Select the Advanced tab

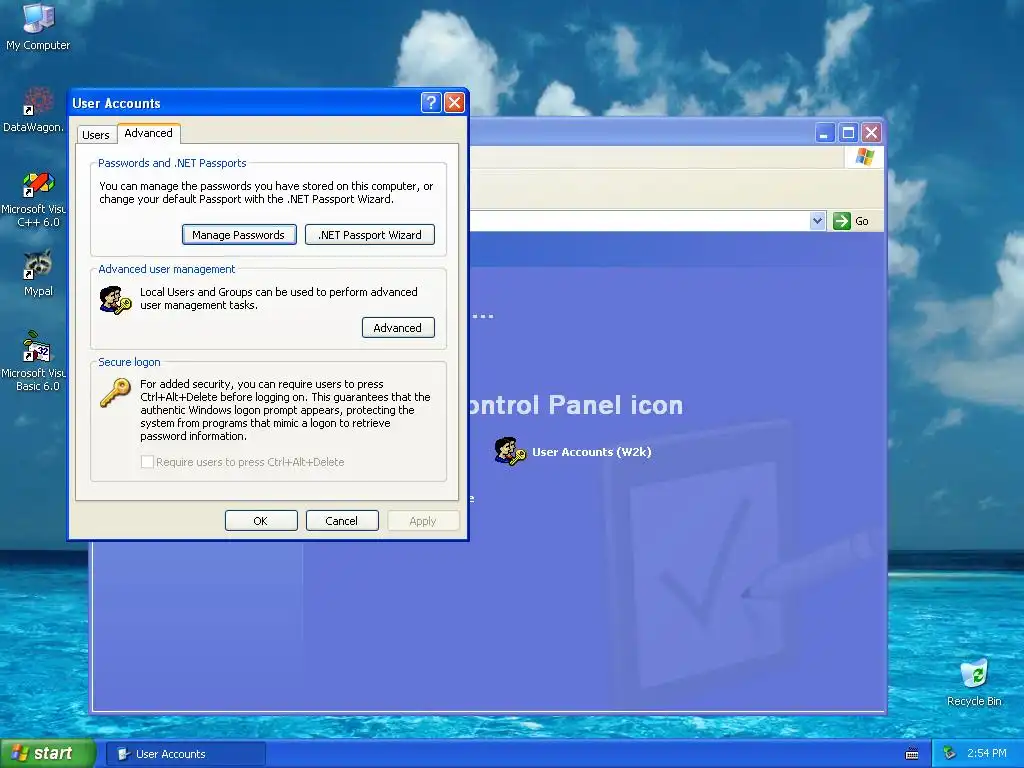click(x=148, y=133)
